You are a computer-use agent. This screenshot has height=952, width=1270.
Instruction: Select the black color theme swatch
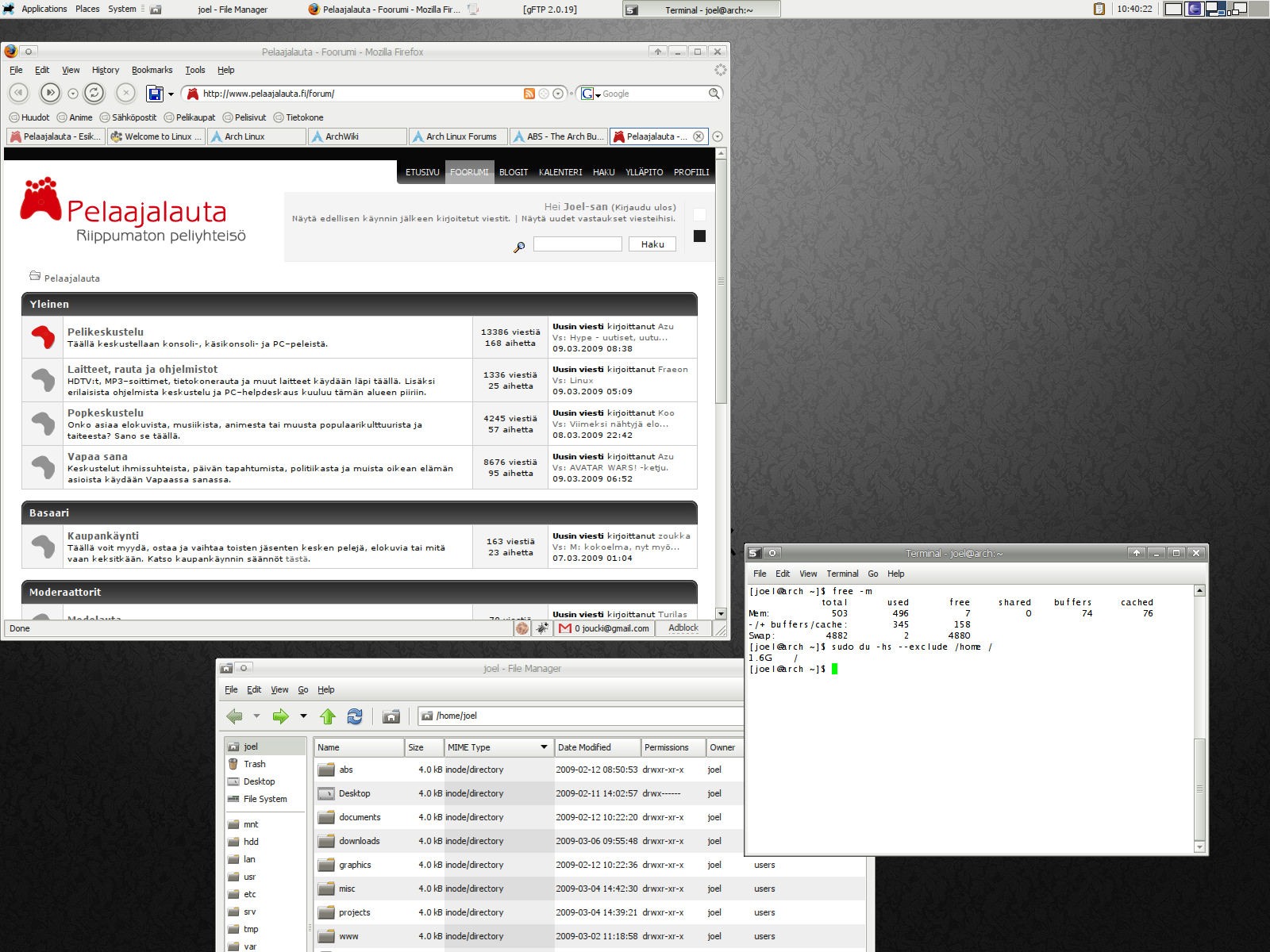[699, 236]
